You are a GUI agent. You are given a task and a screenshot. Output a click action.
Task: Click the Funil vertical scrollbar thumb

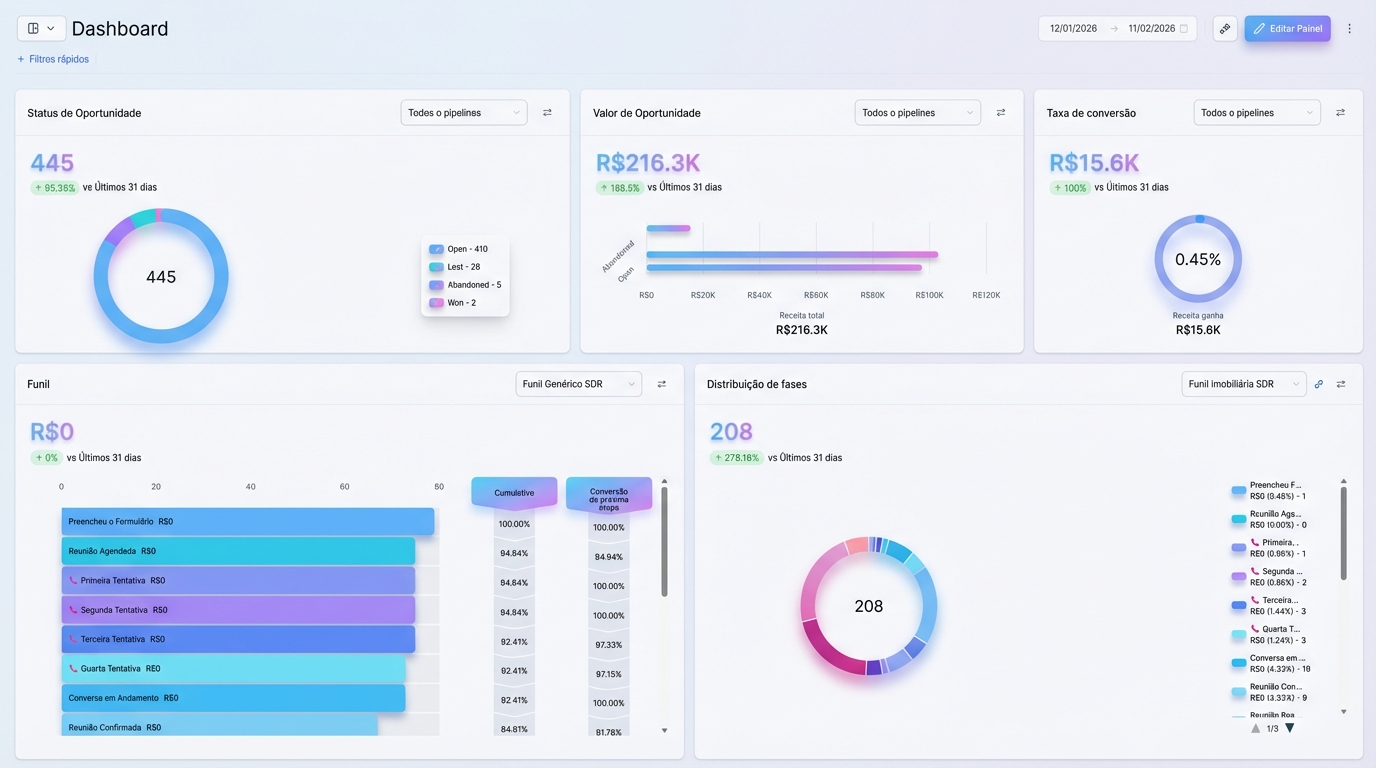tap(664, 544)
